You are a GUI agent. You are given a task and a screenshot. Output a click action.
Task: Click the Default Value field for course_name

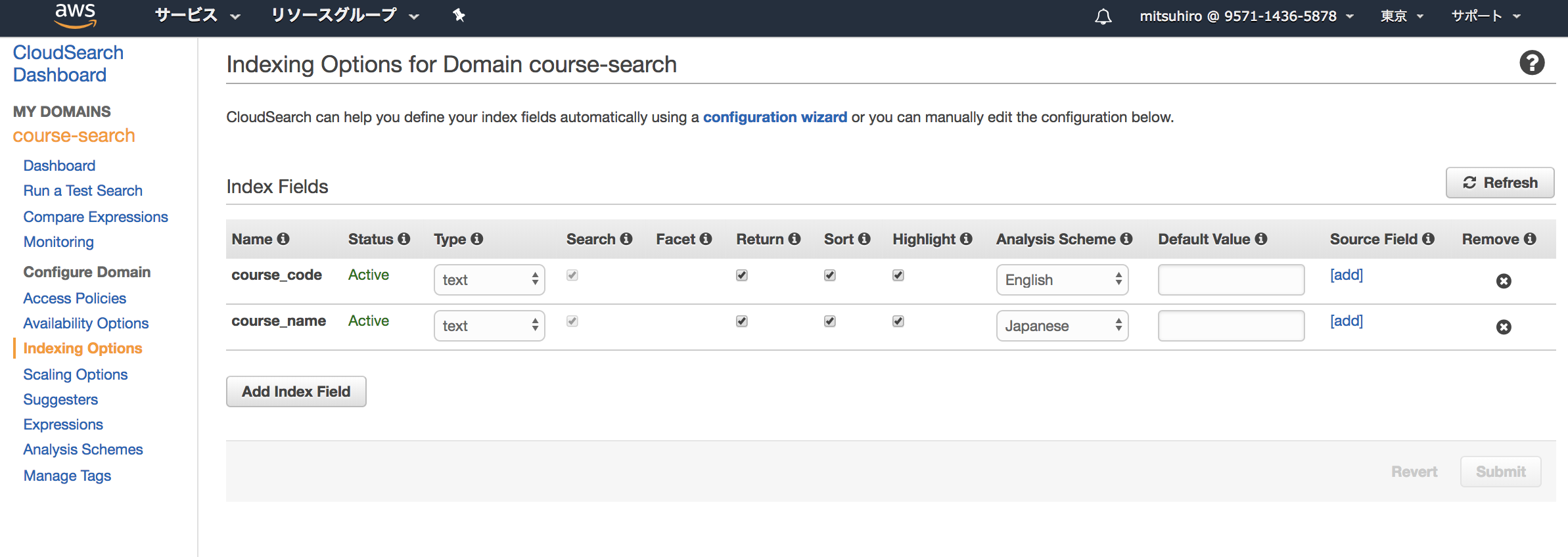tap(1232, 326)
